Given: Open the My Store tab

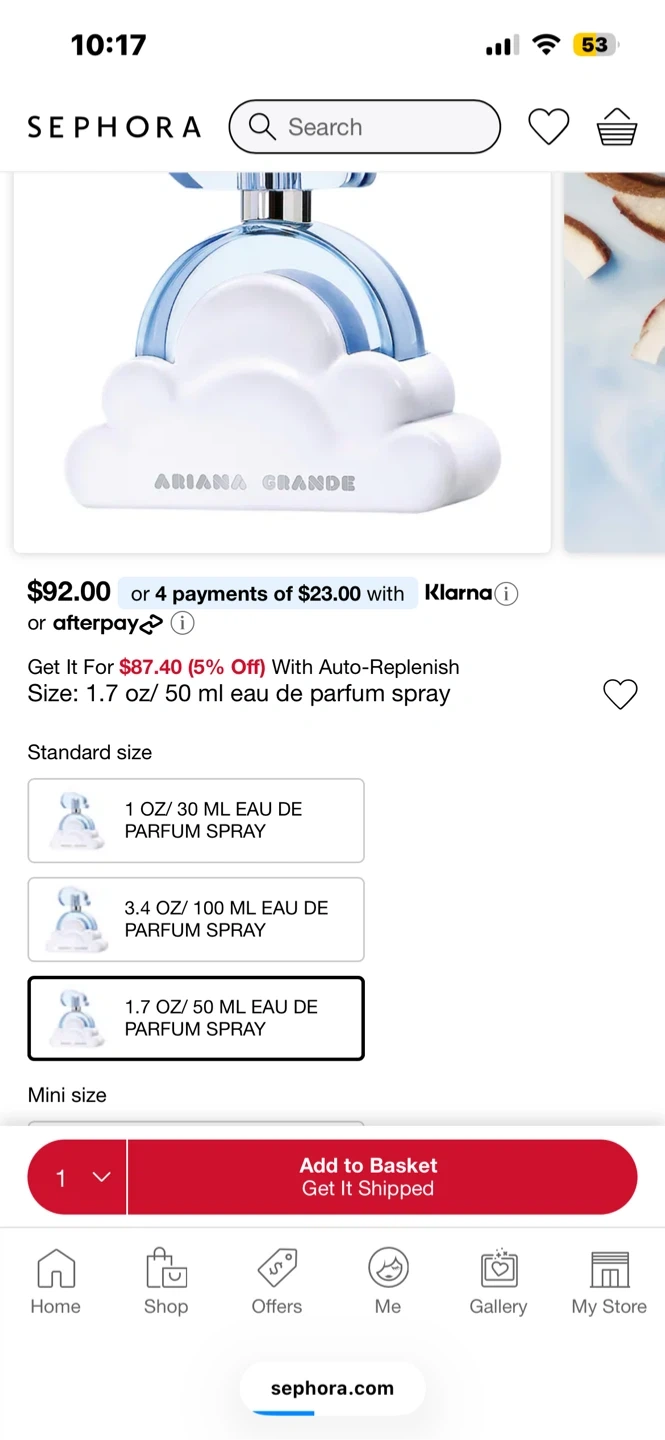Looking at the screenshot, I should 609,1282.
